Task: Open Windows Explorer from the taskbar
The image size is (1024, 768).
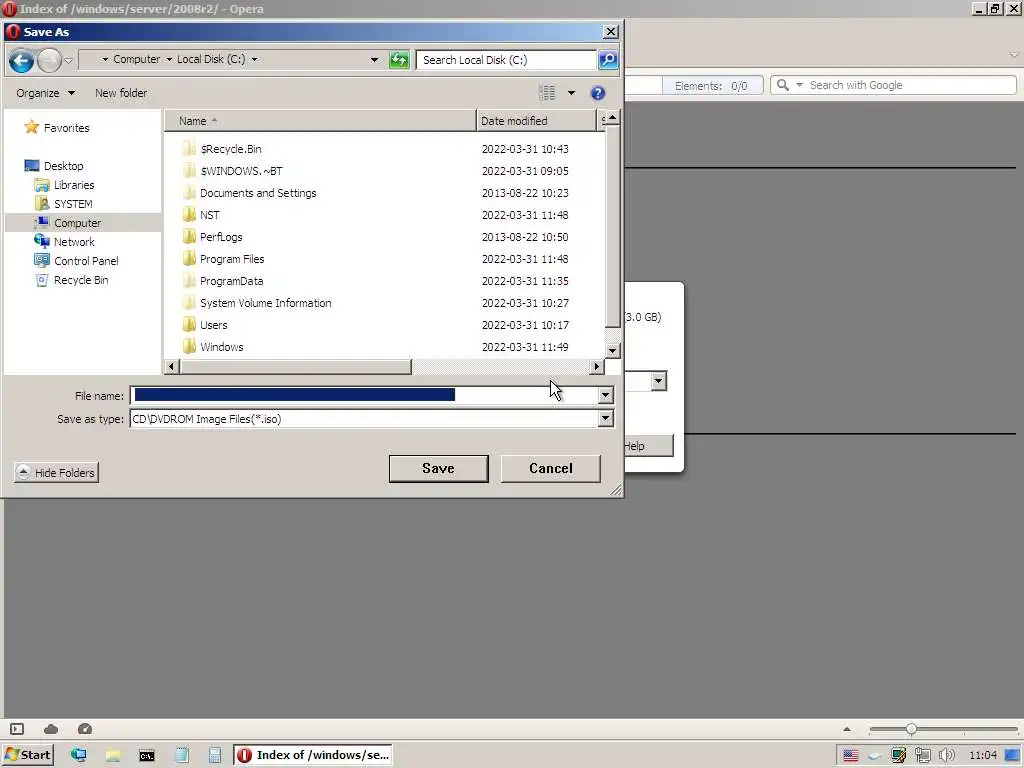Action: [113, 756]
